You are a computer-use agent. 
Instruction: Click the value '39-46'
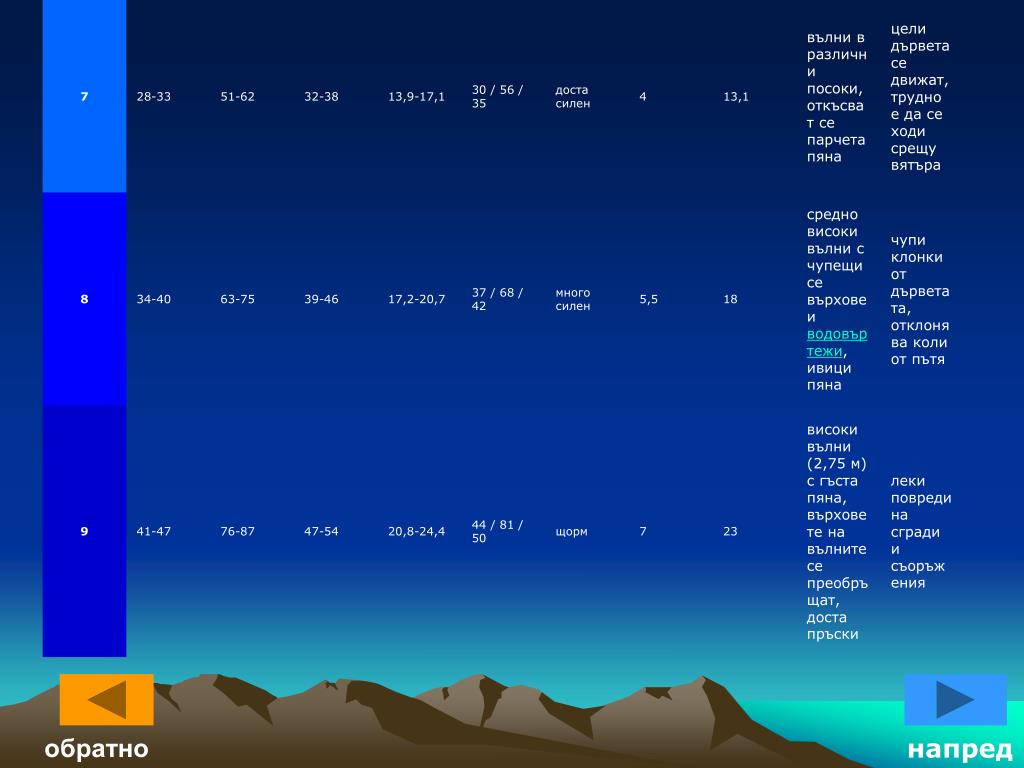click(321, 299)
